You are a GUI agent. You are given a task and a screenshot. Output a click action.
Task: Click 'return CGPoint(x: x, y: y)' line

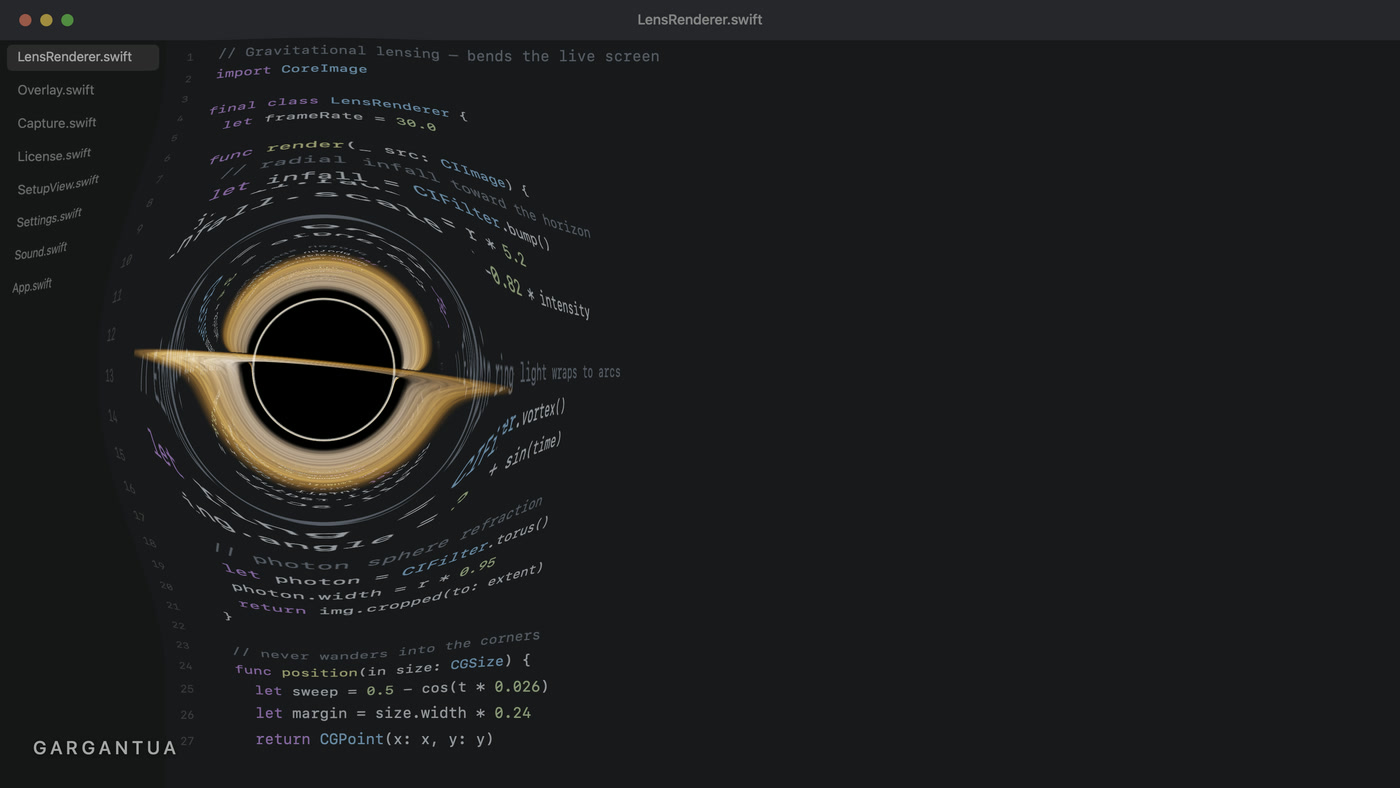(374, 739)
